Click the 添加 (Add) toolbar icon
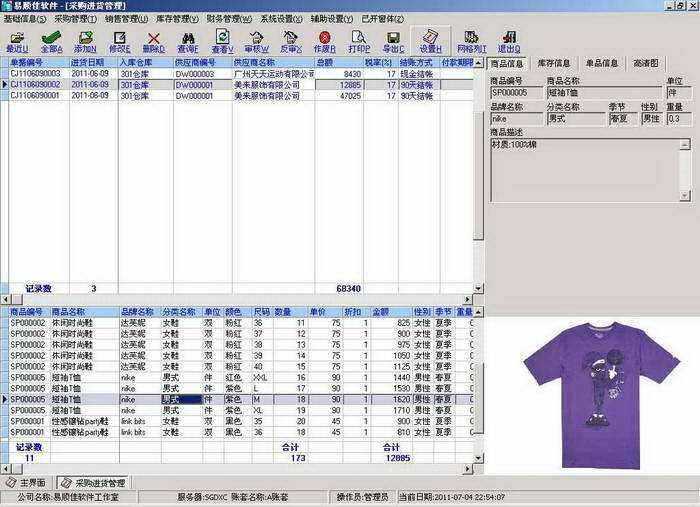Screen dimensions: 700x507 (x=85, y=42)
